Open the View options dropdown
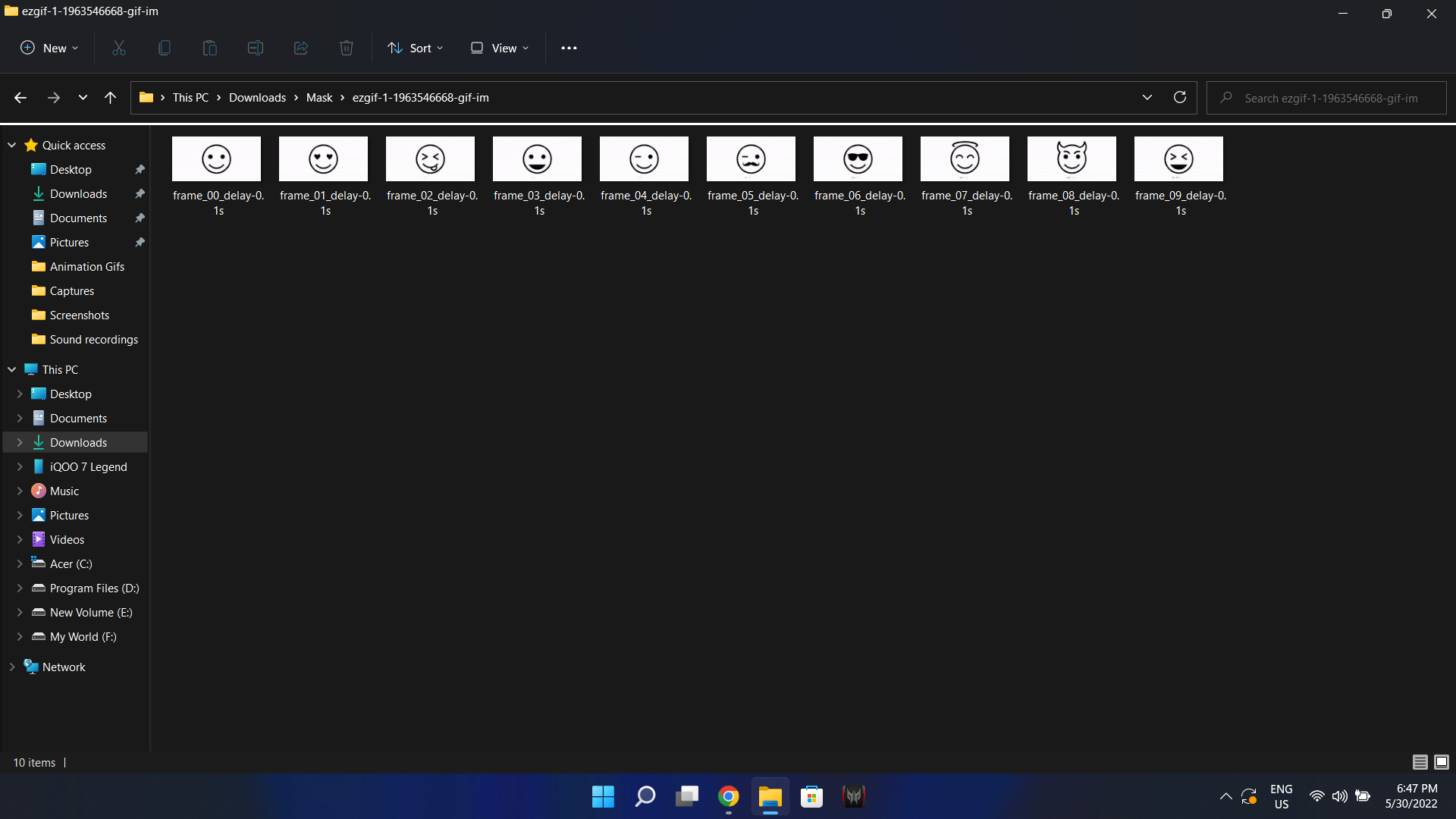1456x819 pixels. 499,48
